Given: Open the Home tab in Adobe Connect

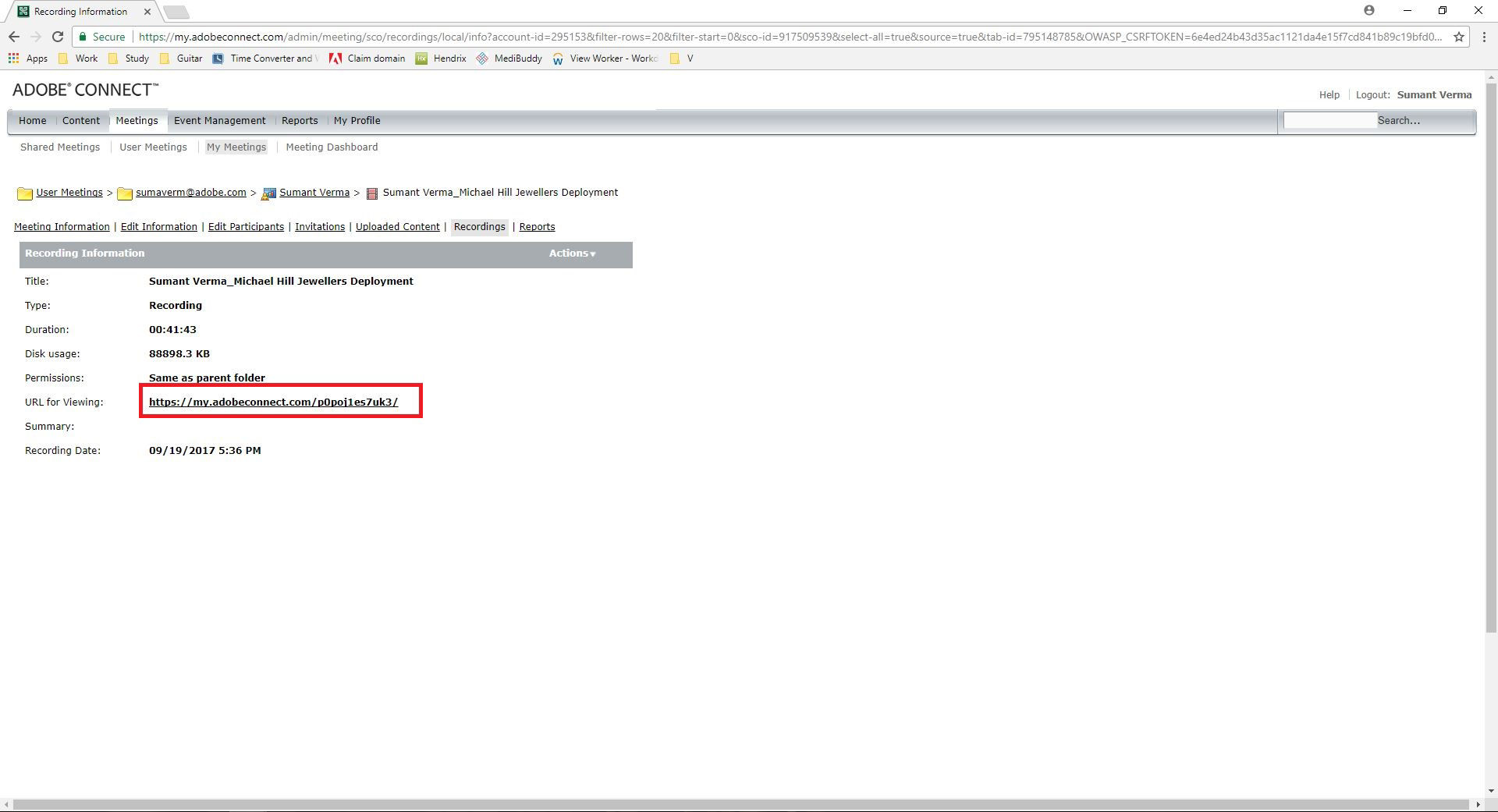Looking at the screenshot, I should [33, 121].
